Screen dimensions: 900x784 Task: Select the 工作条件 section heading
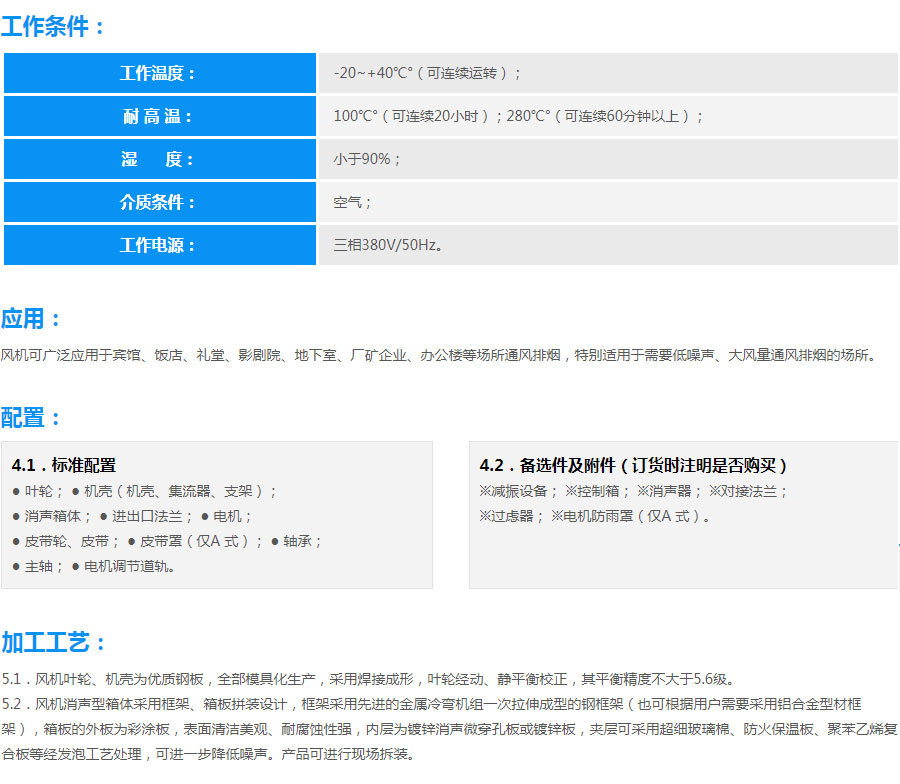coord(53,26)
